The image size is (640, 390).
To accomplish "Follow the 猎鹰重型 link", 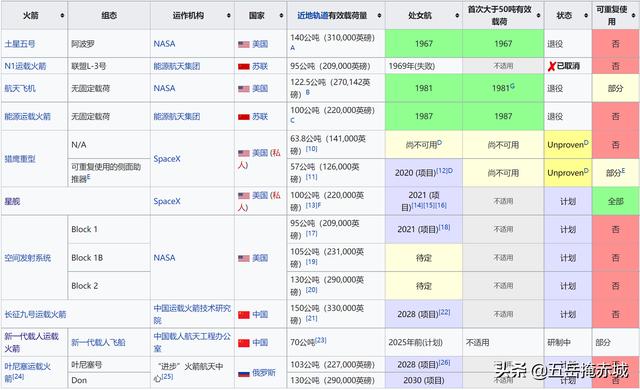I will point(20,159).
